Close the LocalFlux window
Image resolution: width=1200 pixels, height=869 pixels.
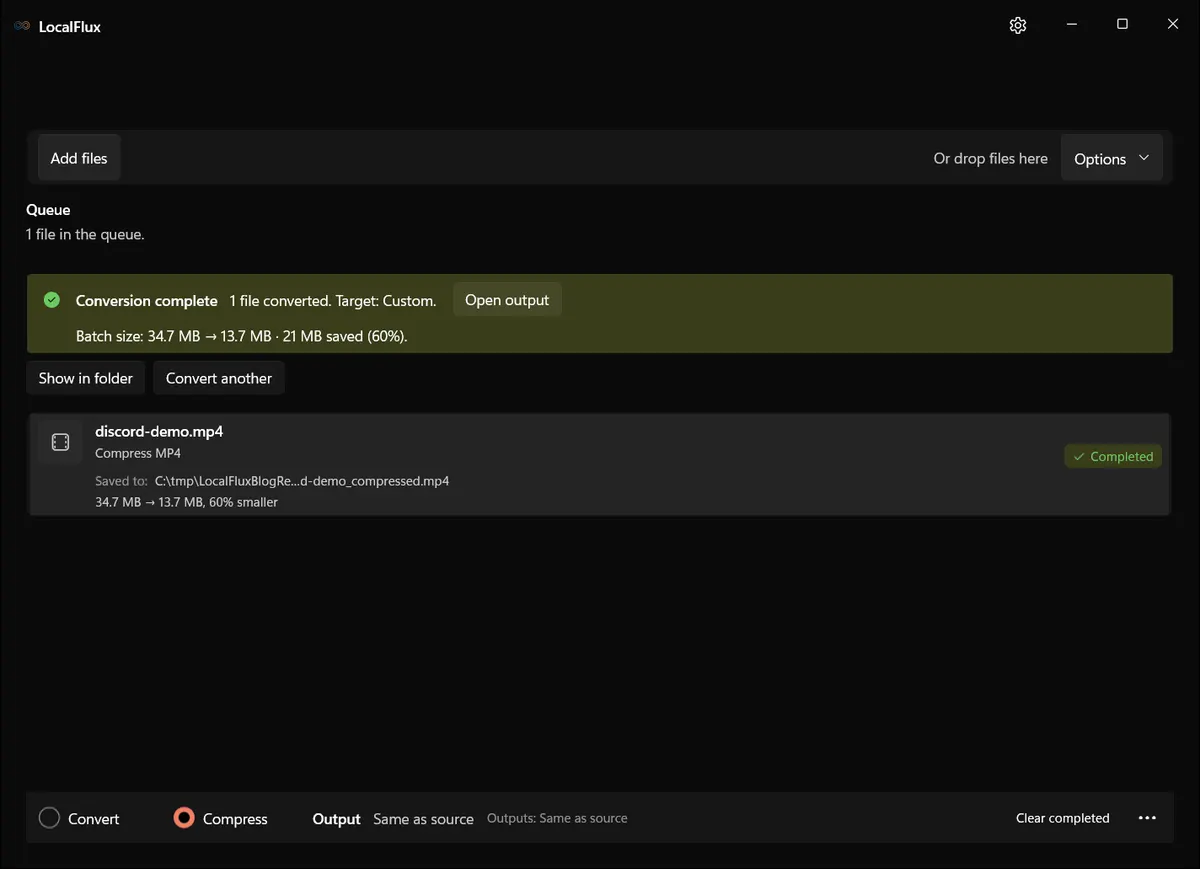(x=1173, y=25)
